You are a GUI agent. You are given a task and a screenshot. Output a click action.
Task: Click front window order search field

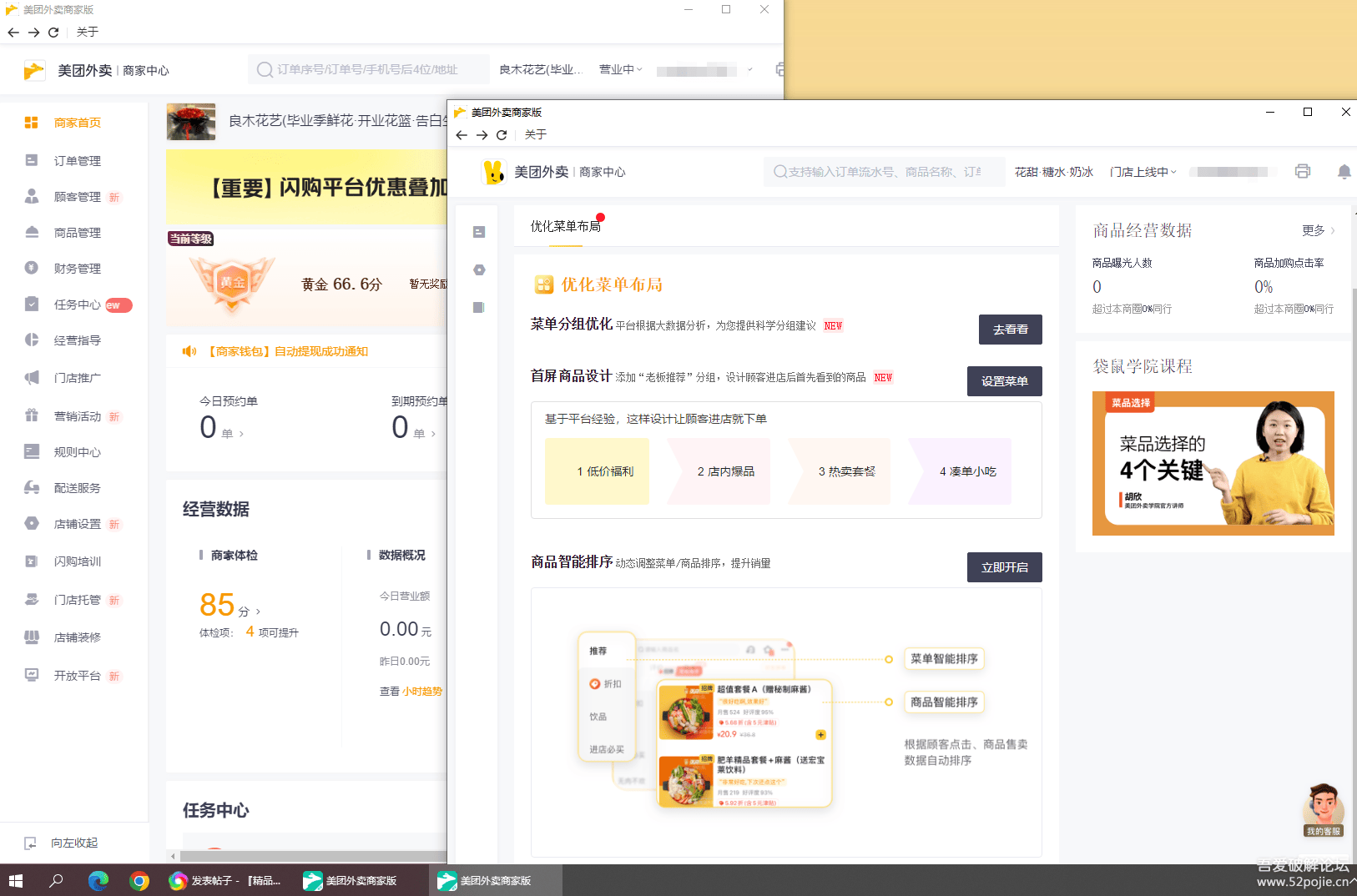884,172
